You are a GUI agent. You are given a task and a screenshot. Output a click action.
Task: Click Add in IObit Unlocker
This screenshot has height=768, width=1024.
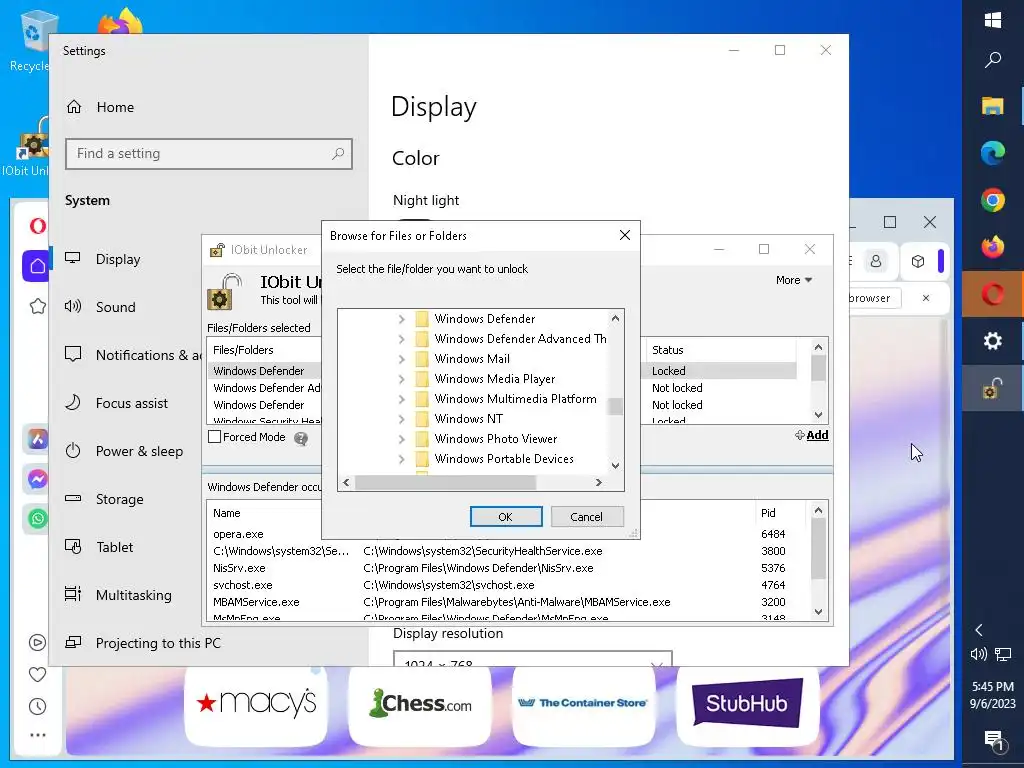tap(812, 435)
